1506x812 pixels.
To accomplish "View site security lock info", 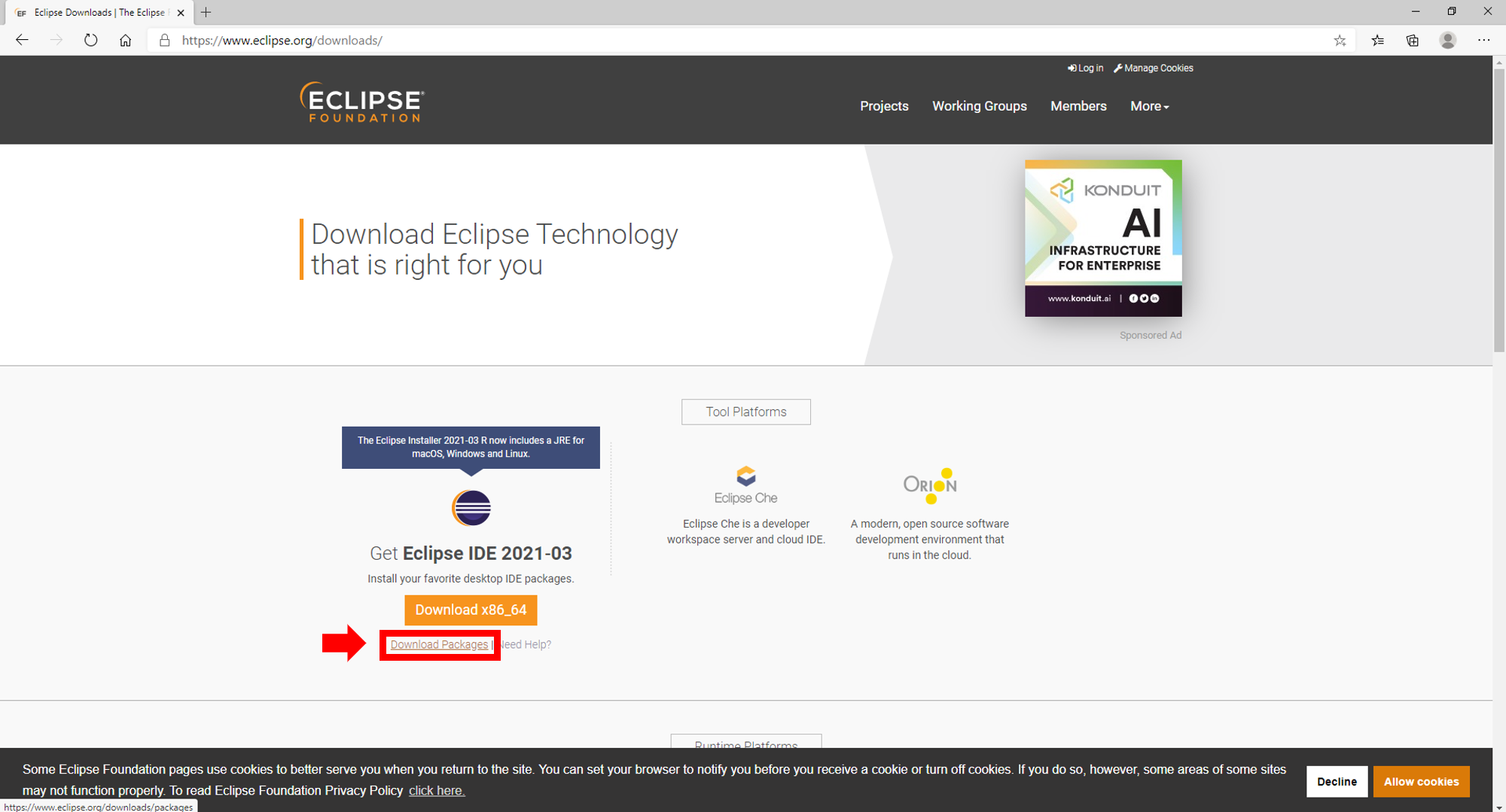I will 164,41.
